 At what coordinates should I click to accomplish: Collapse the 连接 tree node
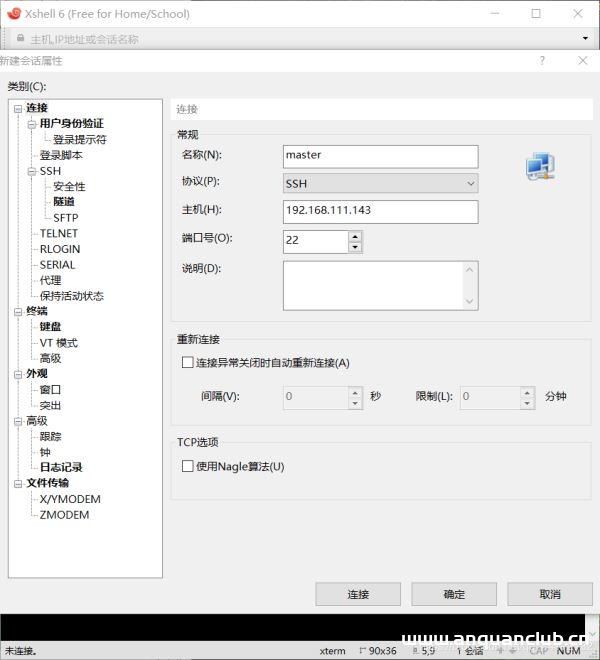18,109
